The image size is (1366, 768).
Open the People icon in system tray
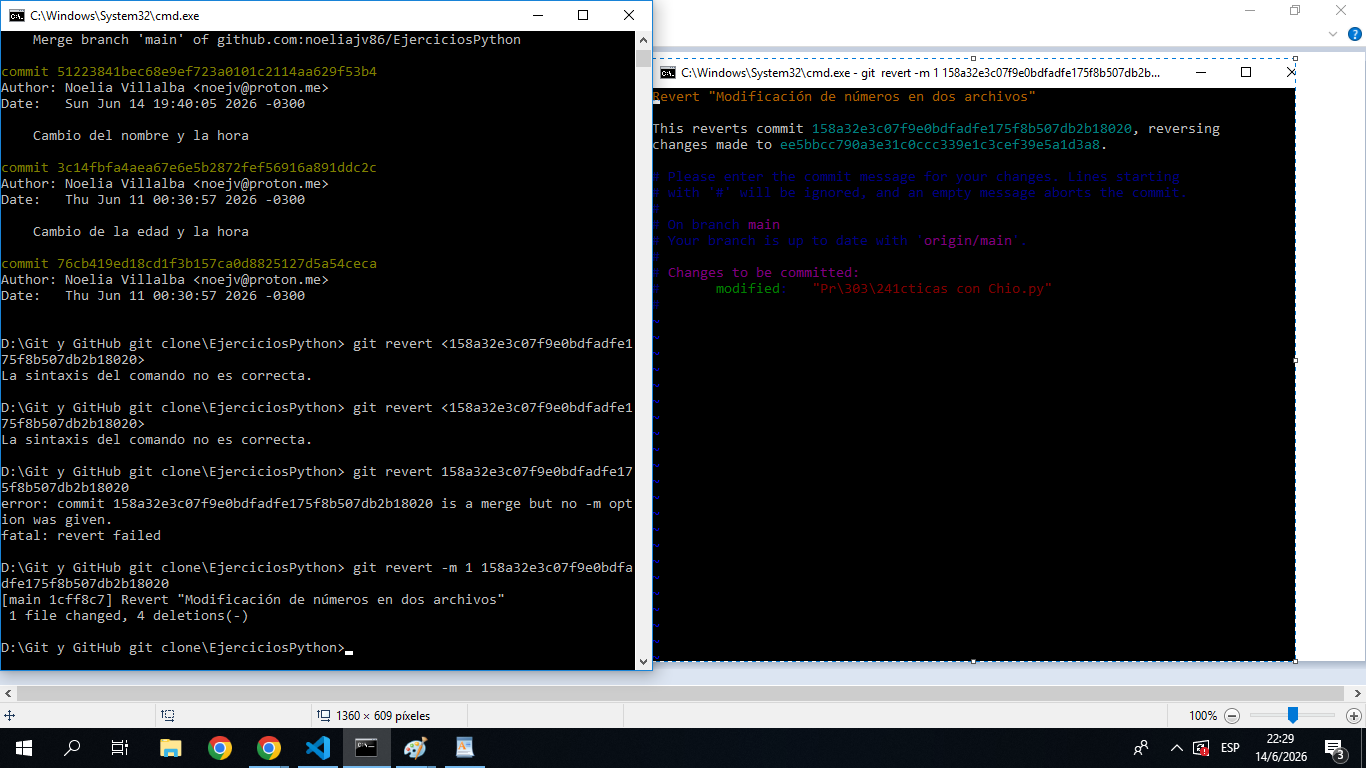[x=1141, y=748]
